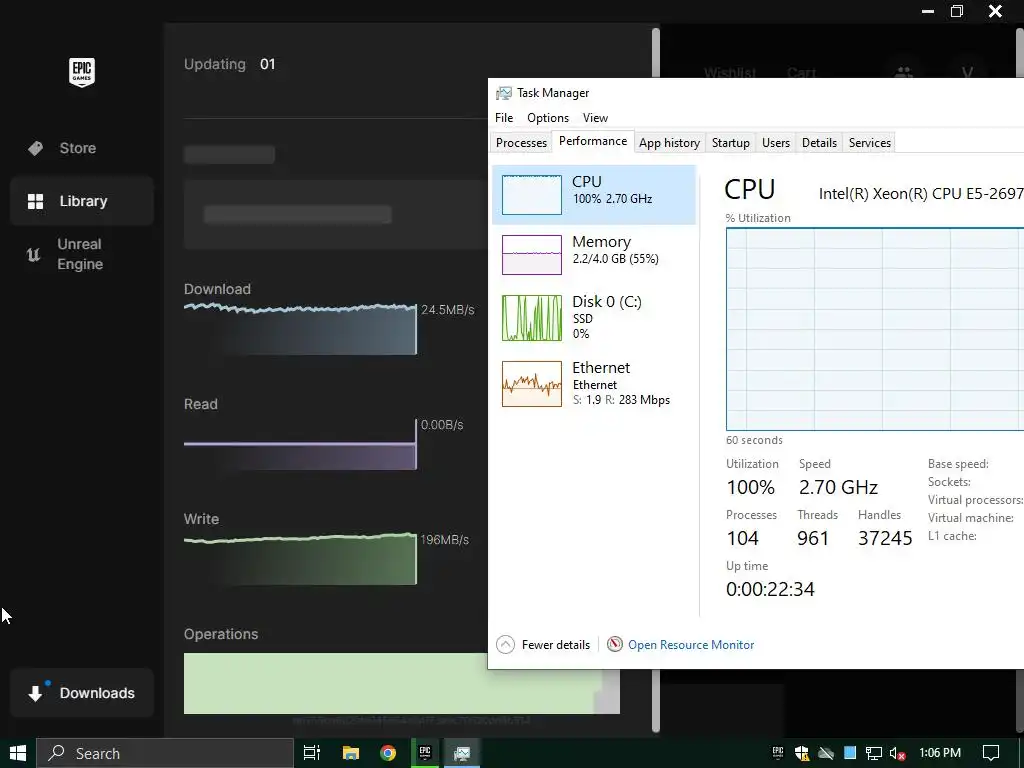Click the 24.5MB/s download speed value
Image resolution: width=1024 pixels, height=768 pixels.
[447, 310]
